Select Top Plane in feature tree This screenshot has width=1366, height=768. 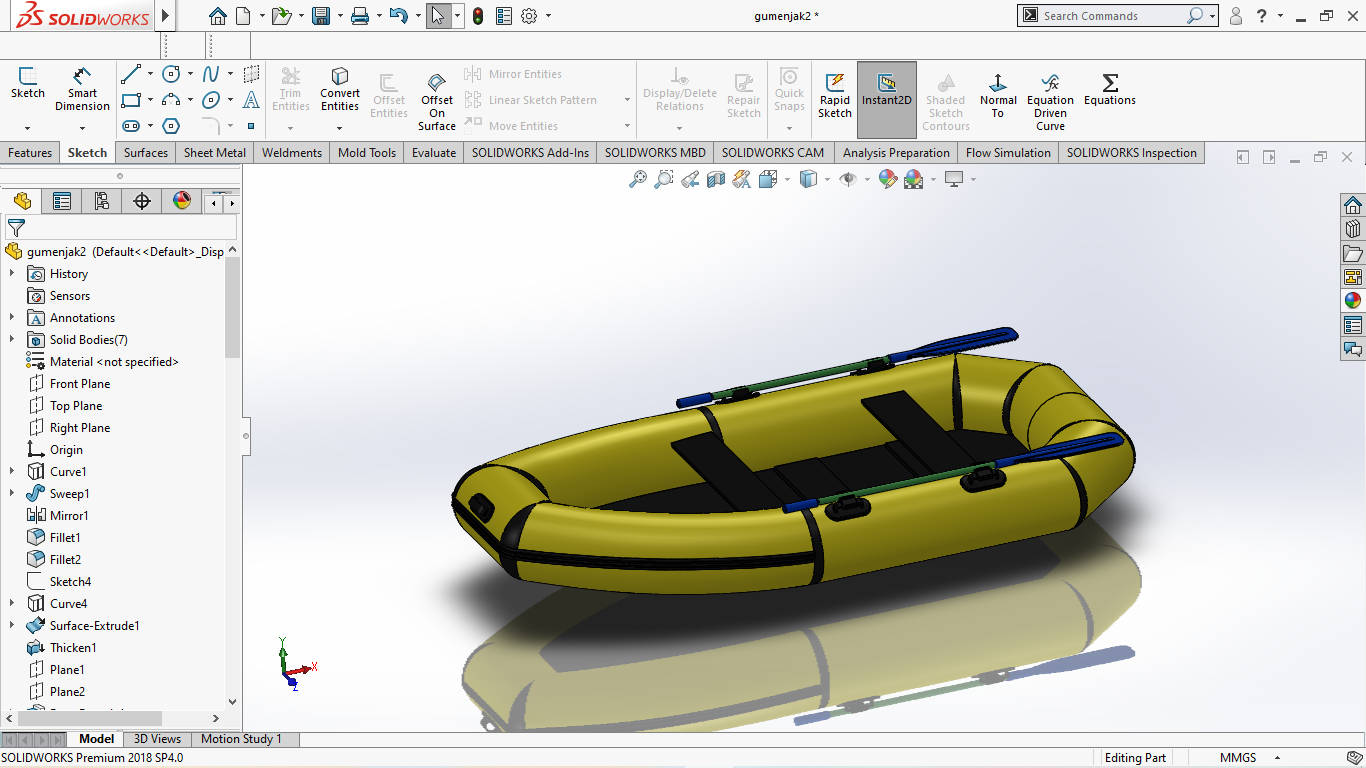76,405
